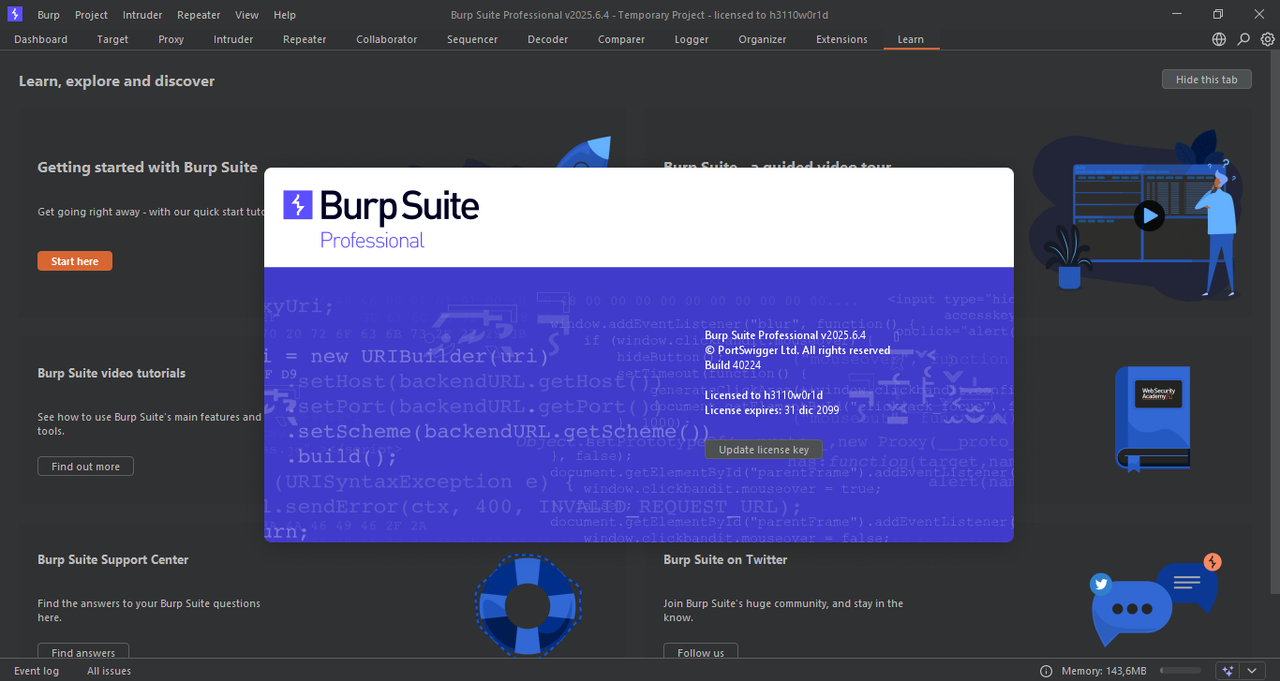This screenshot has height=681, width=1280.
Task: Click the memory info icon in status bar
Action: tap(1046, 671)
